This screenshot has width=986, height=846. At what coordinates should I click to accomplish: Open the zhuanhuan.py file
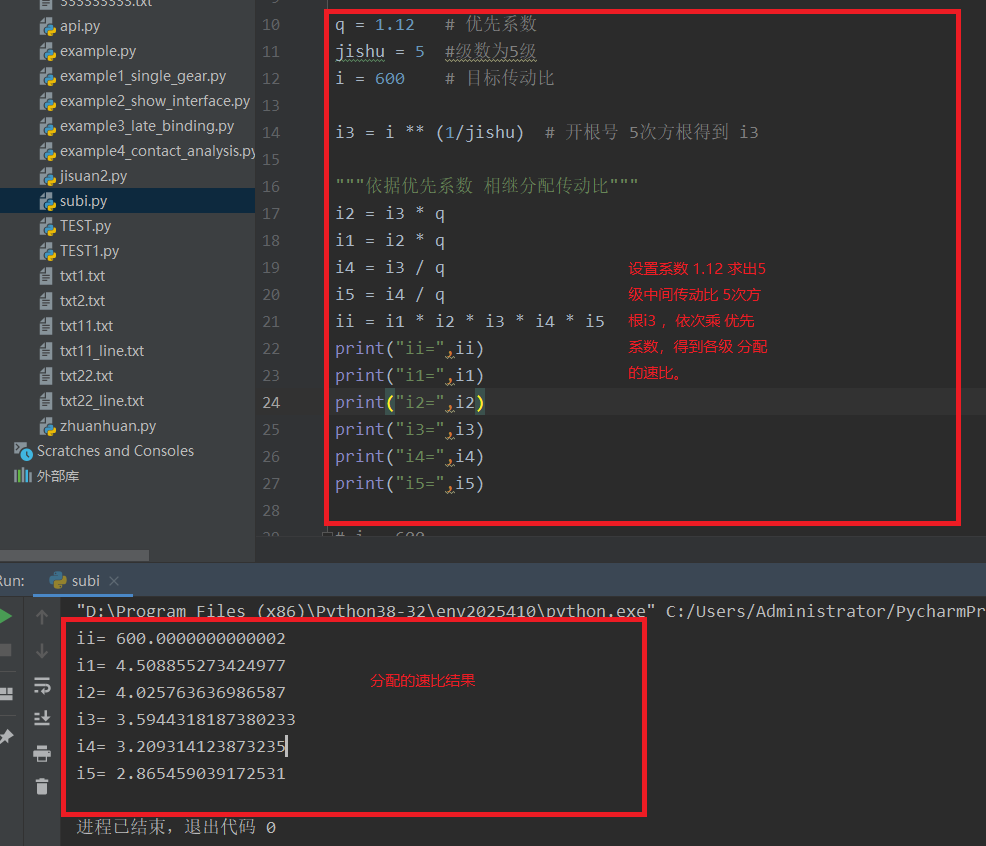pyautogui.click(x=108, y=426)
